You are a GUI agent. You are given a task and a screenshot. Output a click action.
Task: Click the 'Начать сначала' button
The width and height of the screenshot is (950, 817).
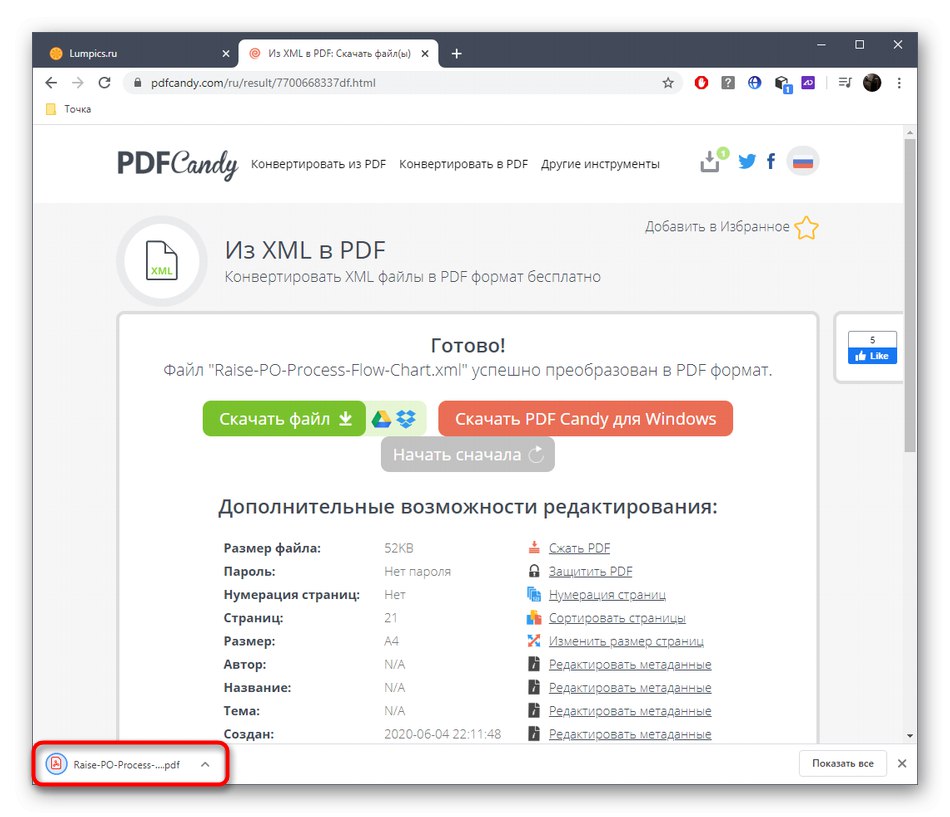(x=468, y=455)
